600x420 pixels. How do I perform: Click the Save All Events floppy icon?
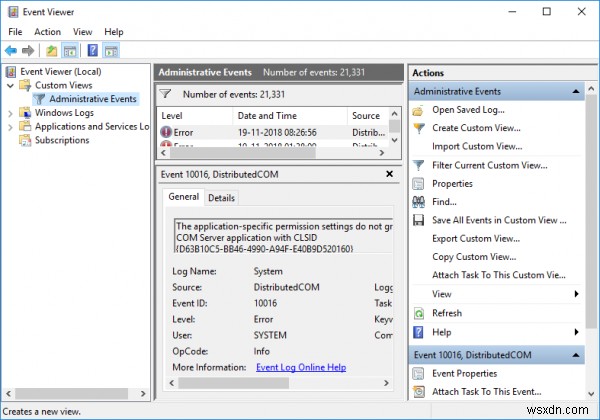(418, 220)
